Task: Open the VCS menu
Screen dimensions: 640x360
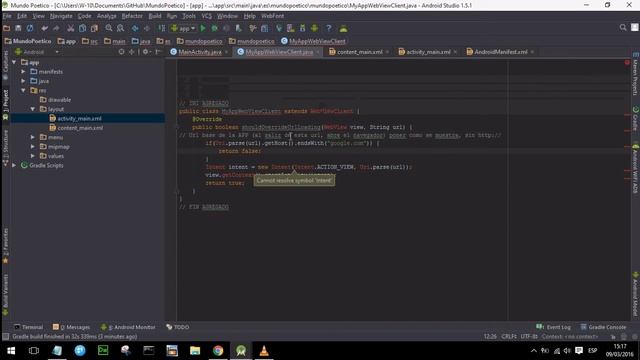Action: pyautogui.click(x=207, y=16)
